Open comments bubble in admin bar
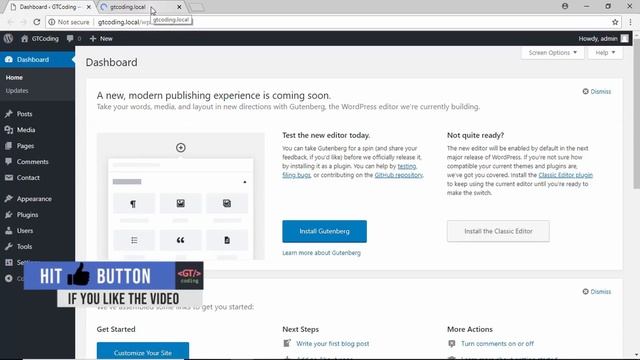 (x=70, y=38)
